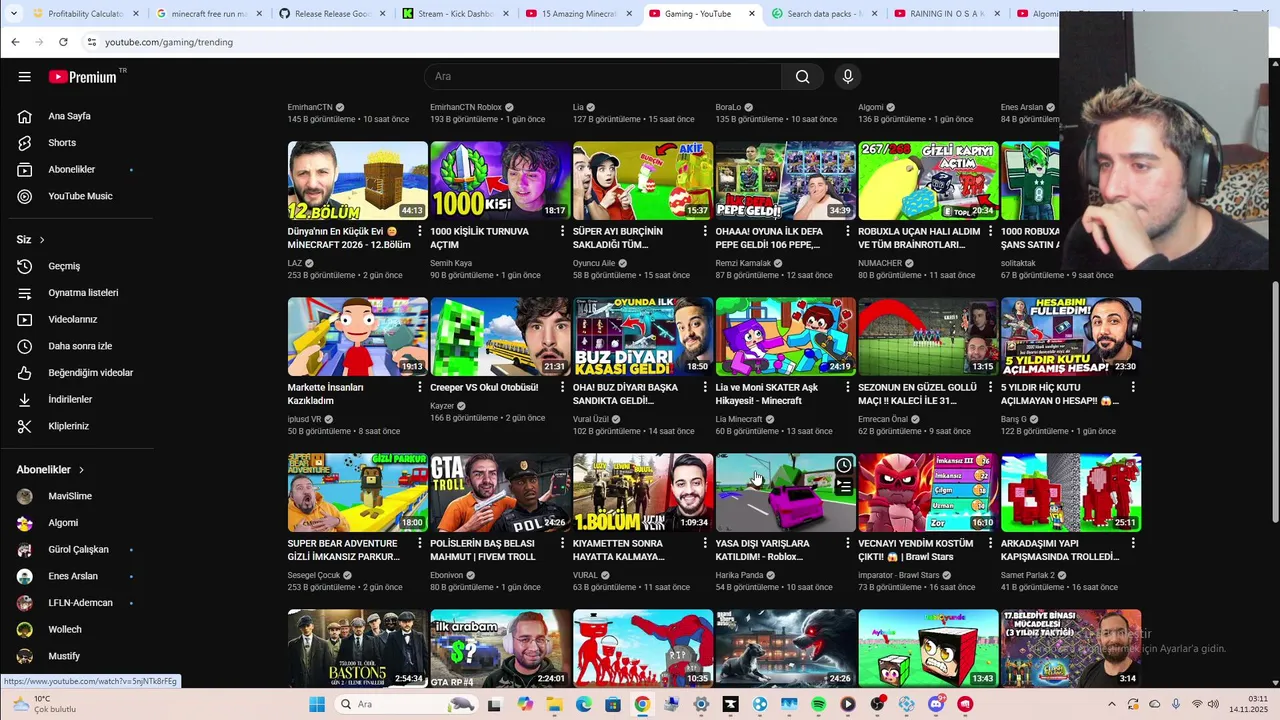Viewport: 1280px width, 720px height.
Task: Click the YouTube Premium logo
Action: point(83,77)
